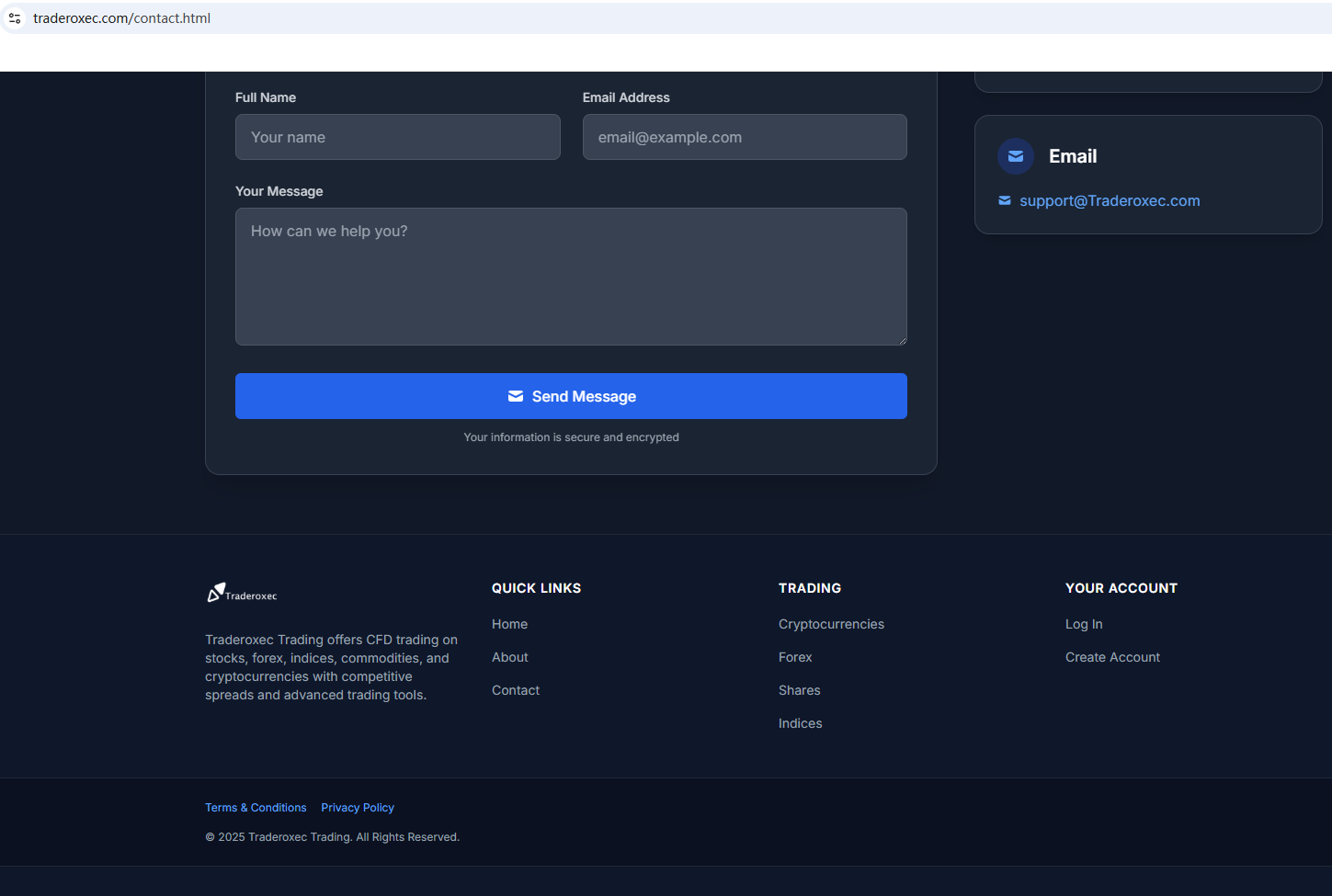The height and width of the screenshot is (896, 1332).
Task: Choose Create Account in footer
Action: coord(1112,657)
